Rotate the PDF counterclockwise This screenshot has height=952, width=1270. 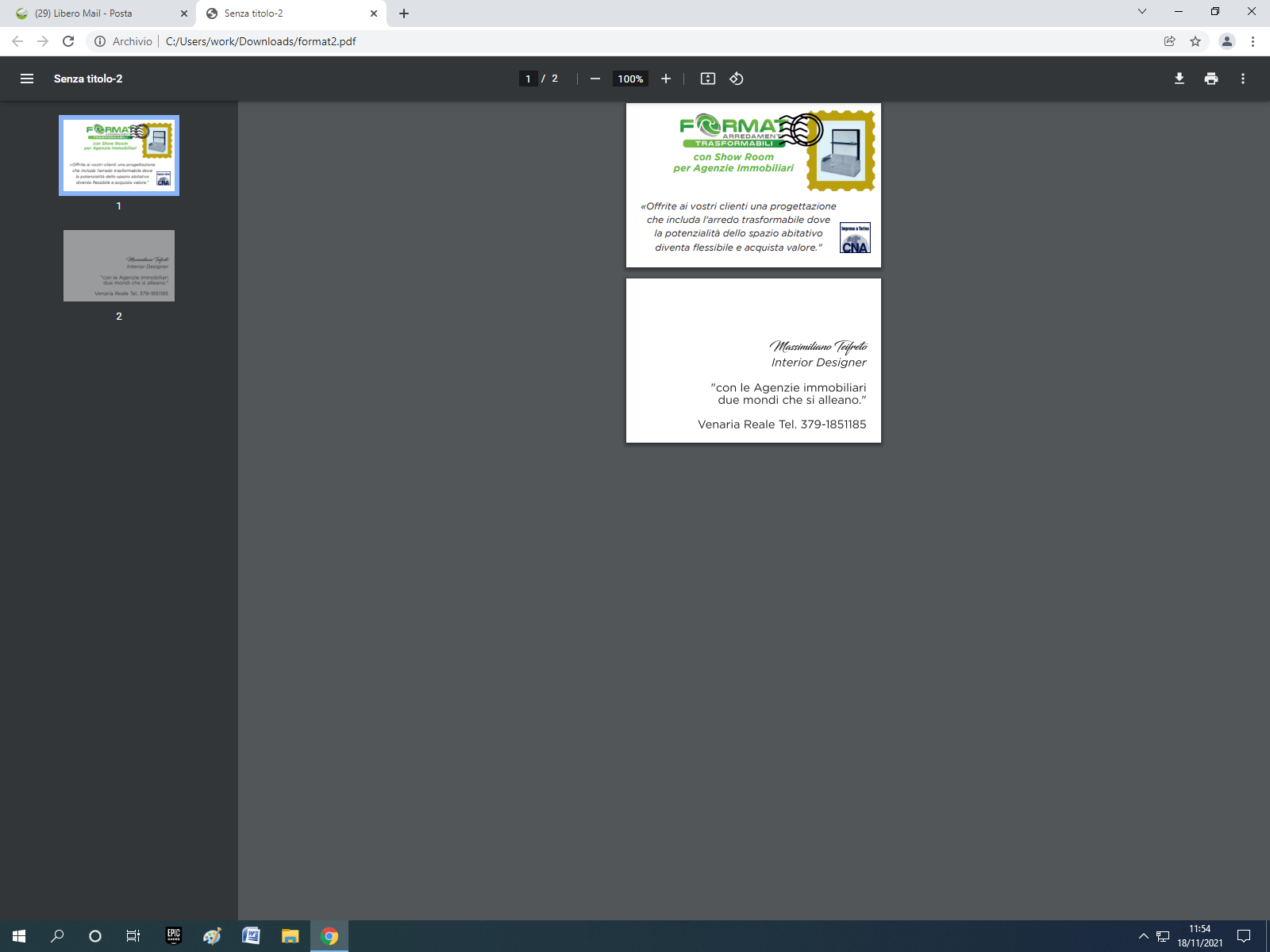737,79
